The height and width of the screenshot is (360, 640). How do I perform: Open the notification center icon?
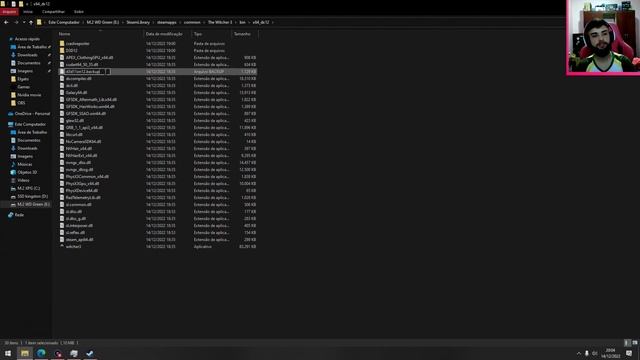pyautogui.click(x=629, y=353)
